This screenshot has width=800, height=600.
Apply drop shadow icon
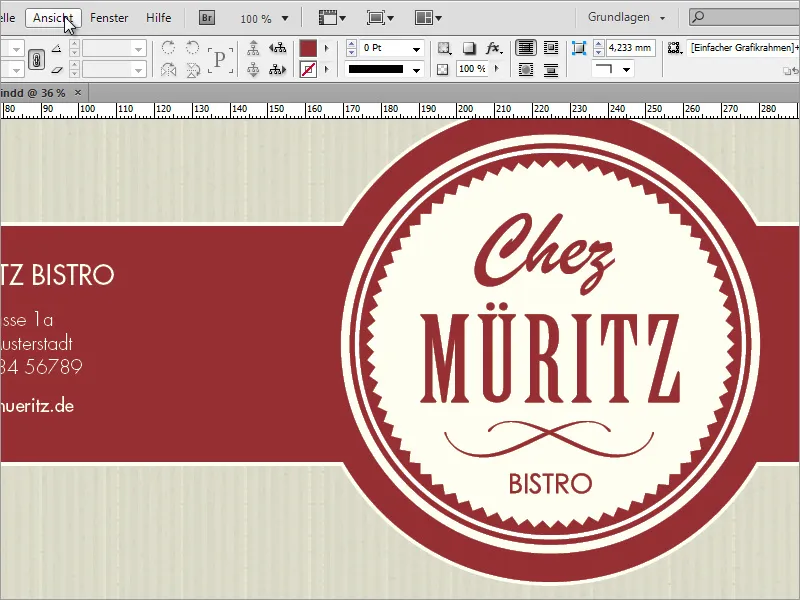468,48
